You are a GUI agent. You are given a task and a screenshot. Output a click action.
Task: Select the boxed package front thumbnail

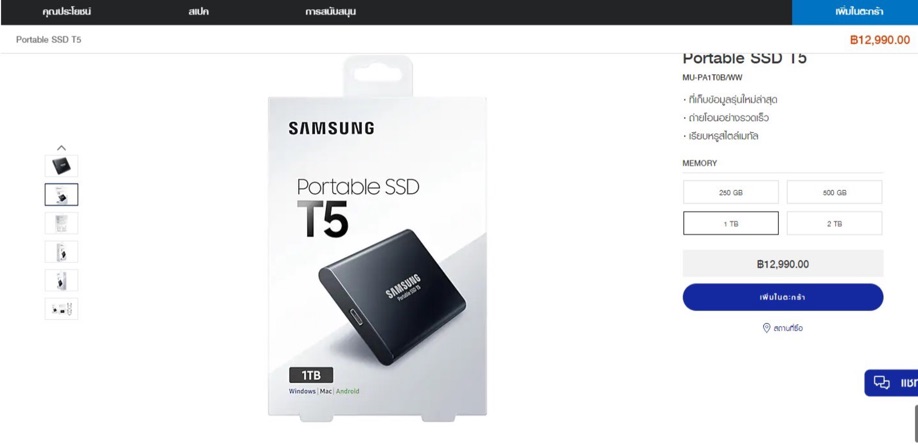coord(61,194)
